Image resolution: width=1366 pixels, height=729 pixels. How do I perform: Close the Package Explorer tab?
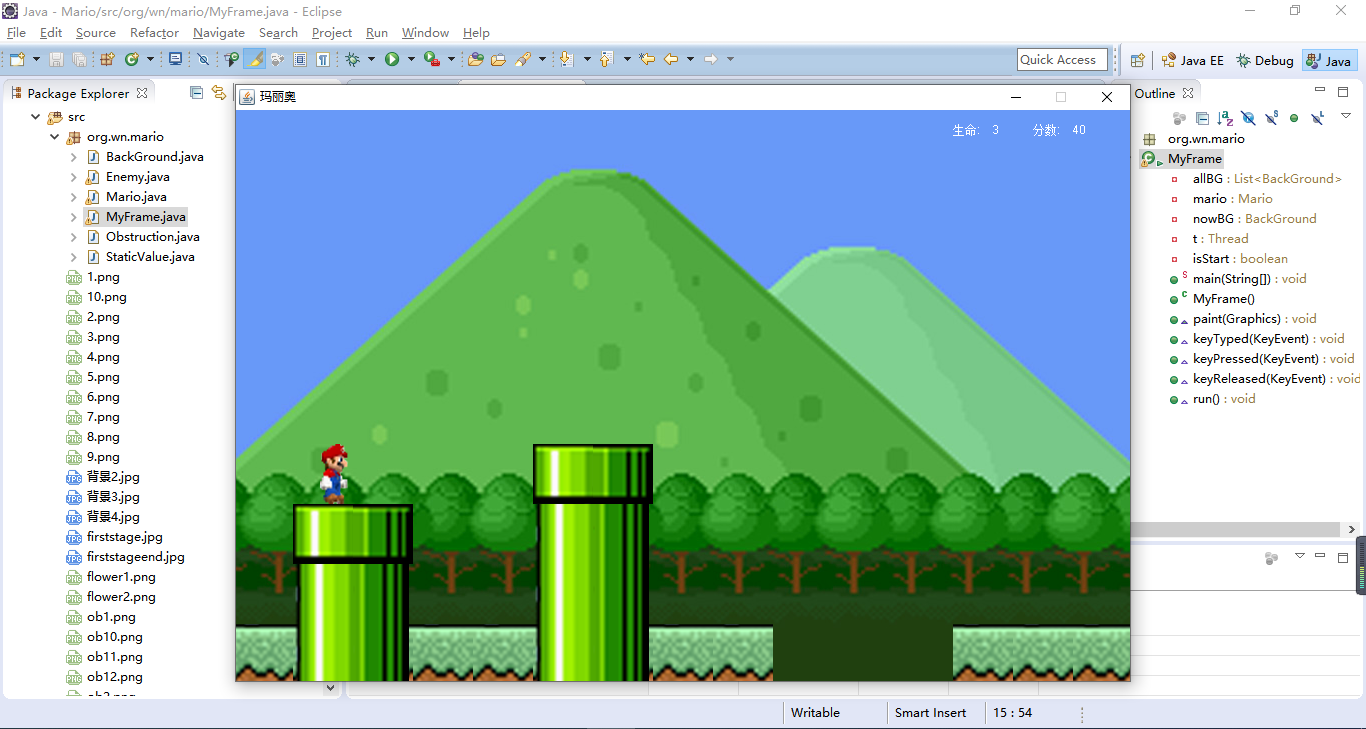(x=142, y=93)
